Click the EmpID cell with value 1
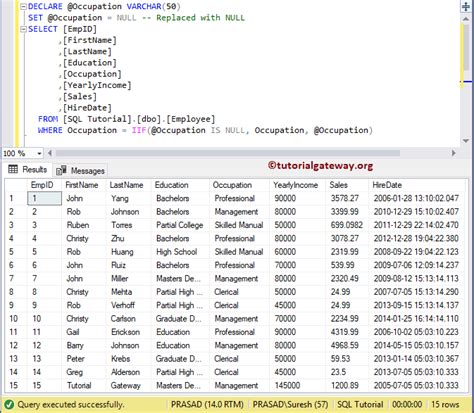474x413 pixels. pyautogui.click(x=44, y=198)
